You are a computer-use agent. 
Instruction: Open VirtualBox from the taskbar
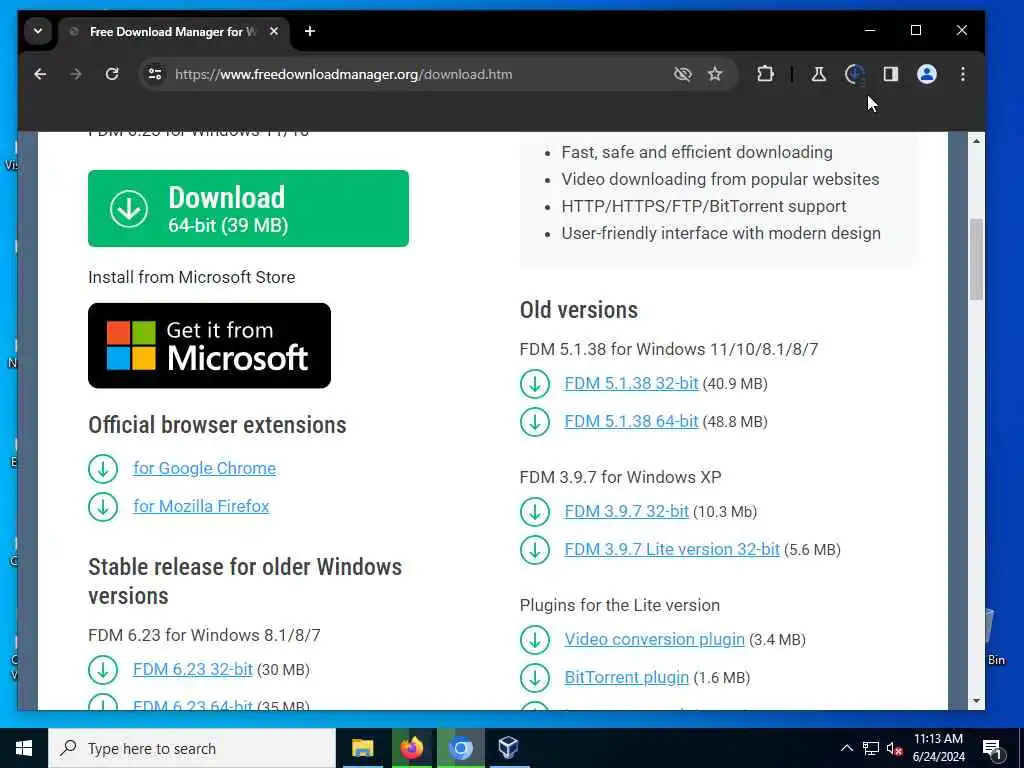(509, 748)
